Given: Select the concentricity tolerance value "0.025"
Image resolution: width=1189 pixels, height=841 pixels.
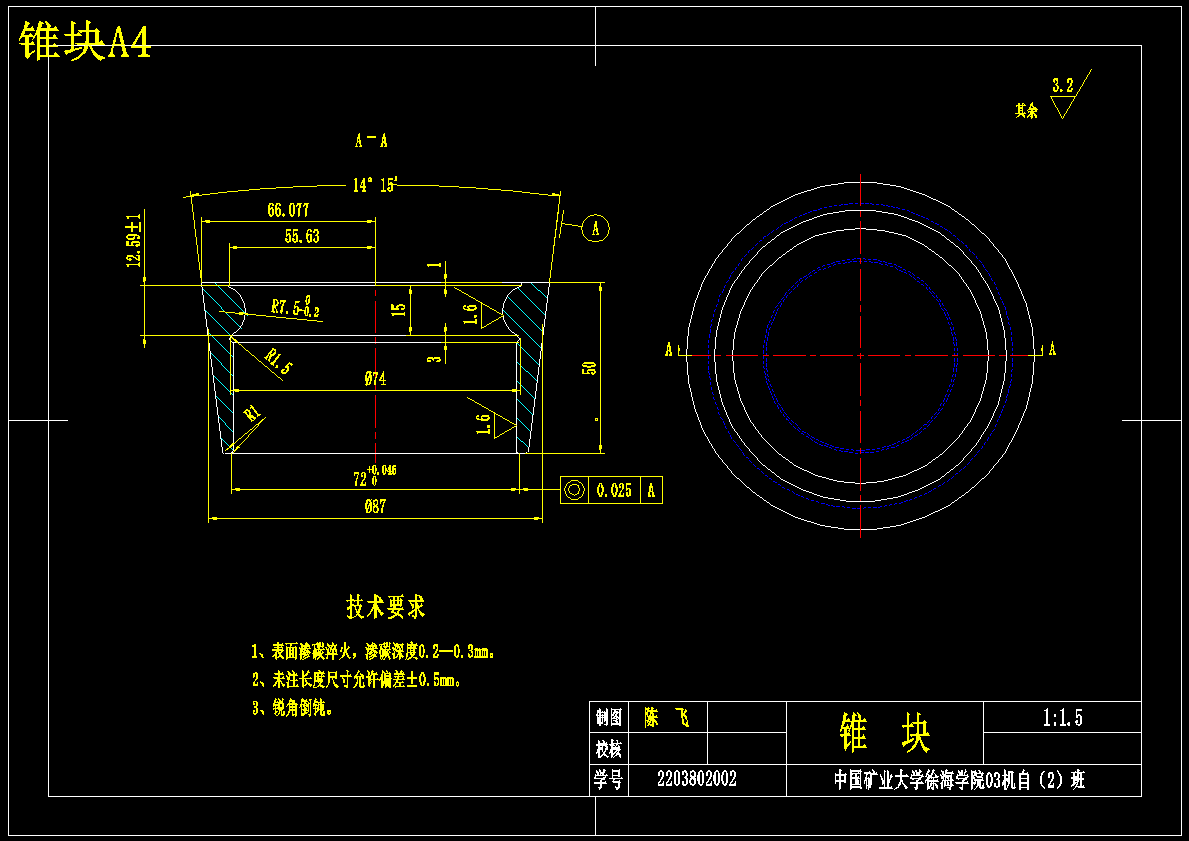Looking at the screenshot, I should tap(613, 491).
